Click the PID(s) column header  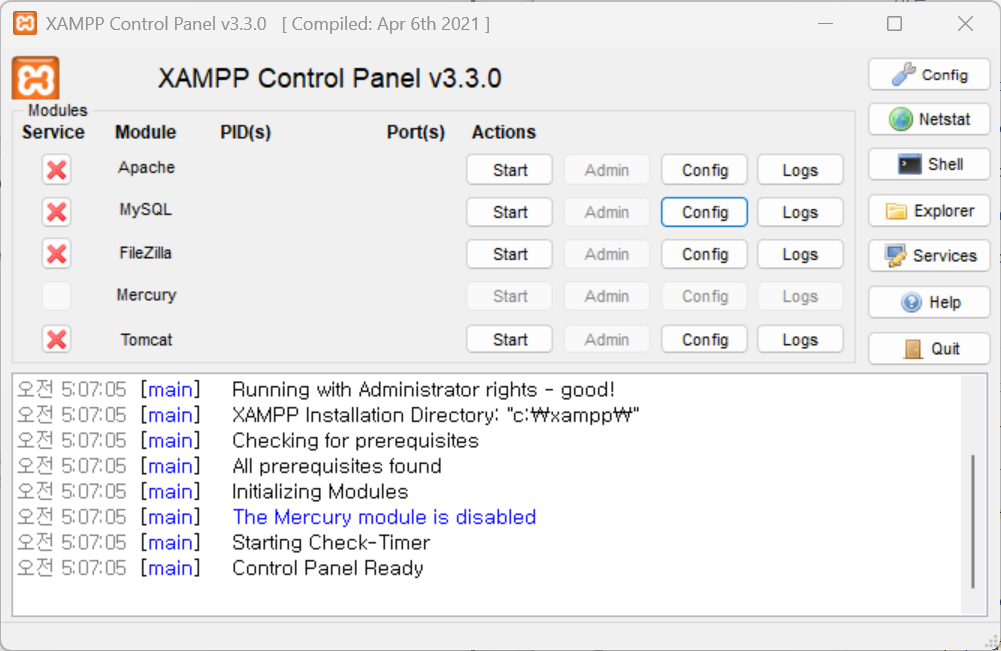[246, 132]
